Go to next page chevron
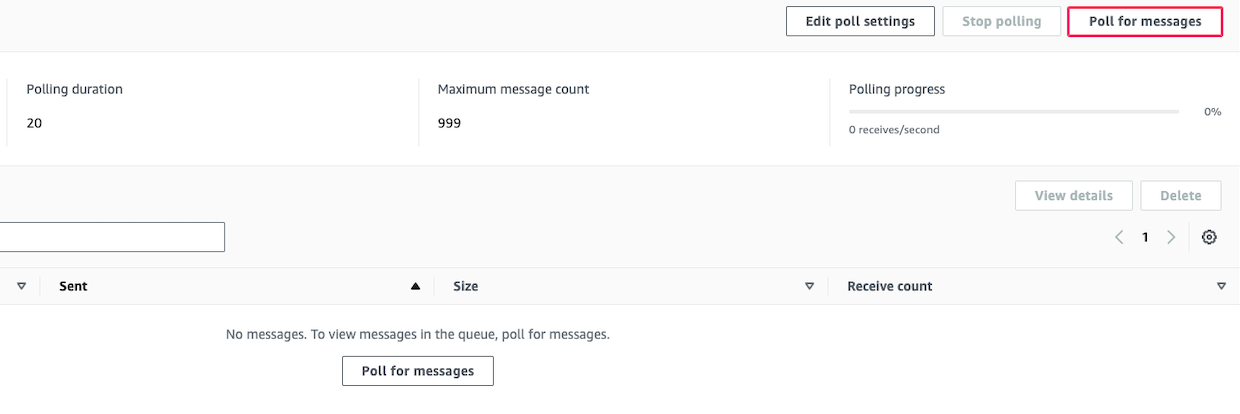The width and height of the screenshot is (1240, 414). click(1171, 237)
